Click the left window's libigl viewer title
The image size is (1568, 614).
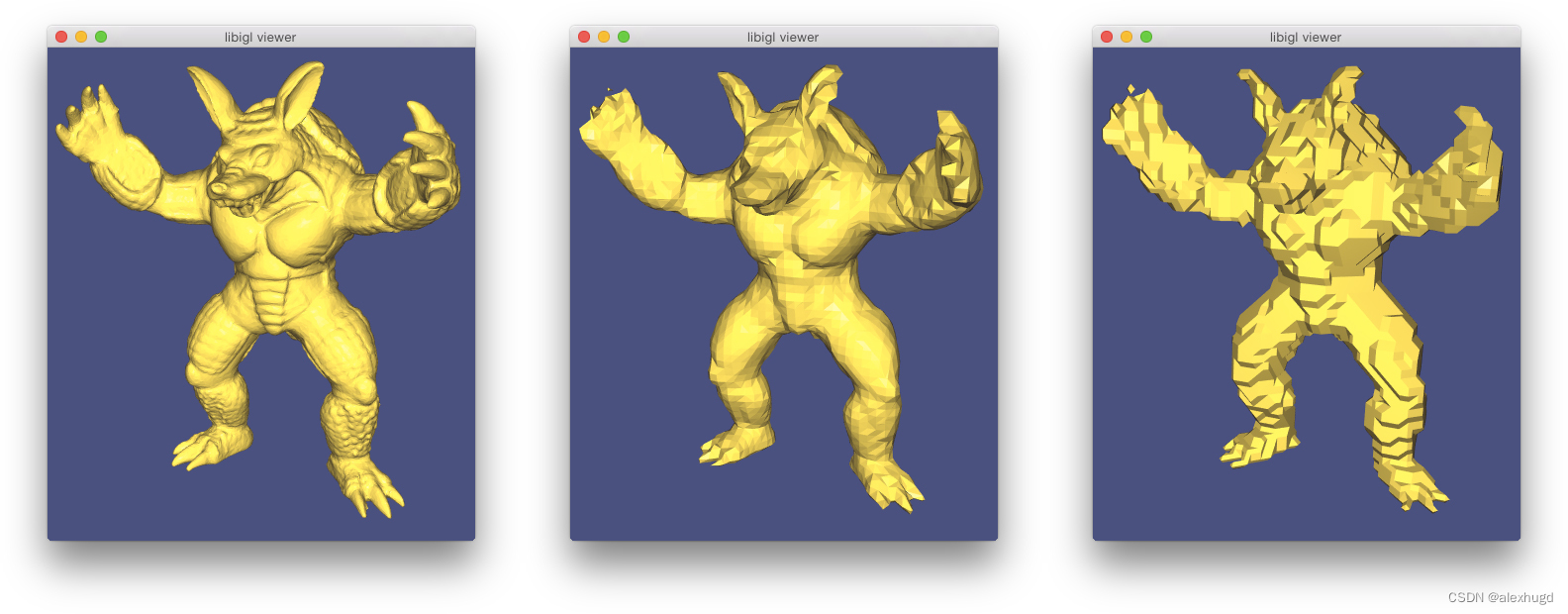point(260,38)
